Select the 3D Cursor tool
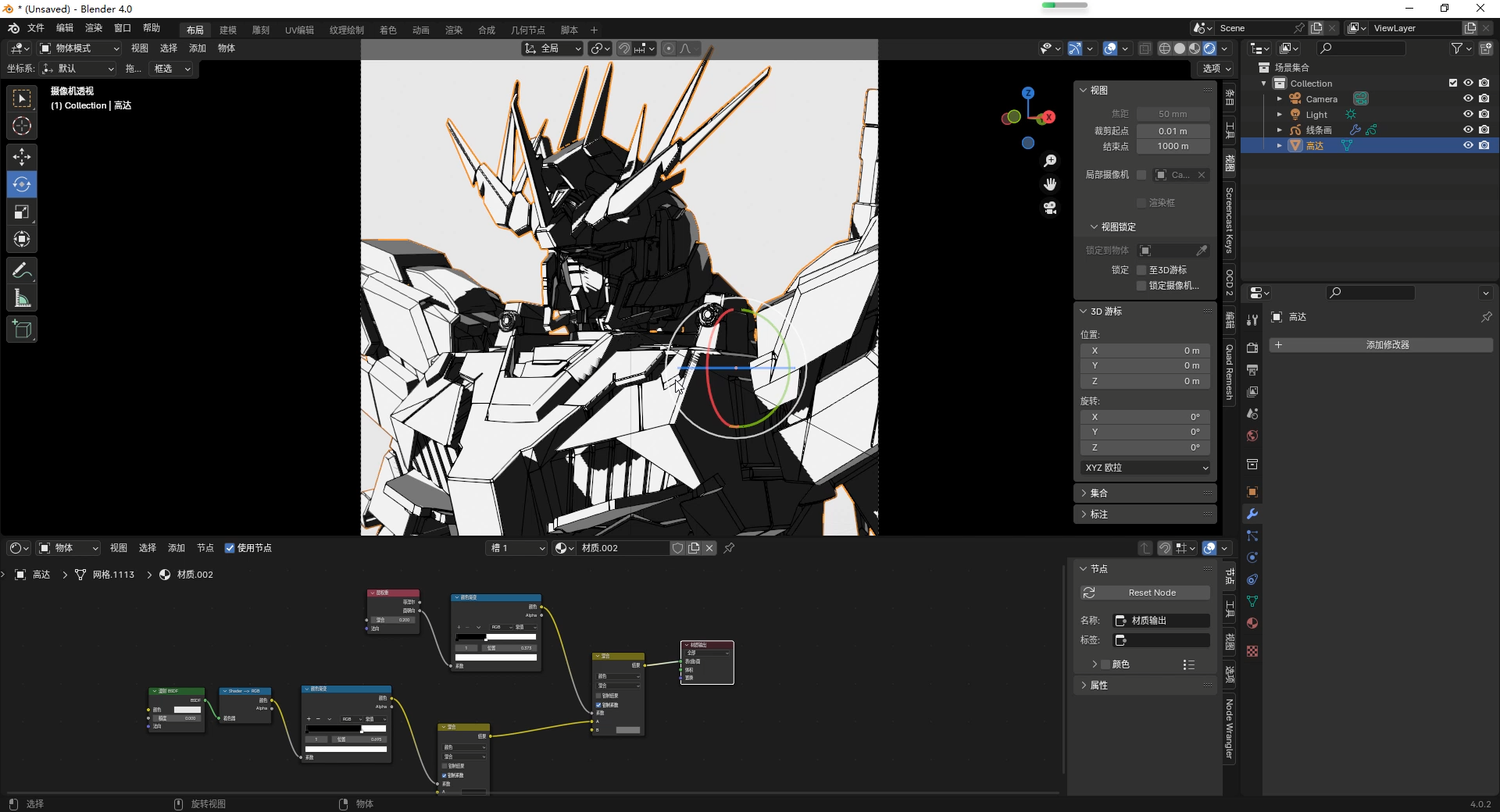The width and height of the screenshot is (1500, 812). pyautogui.click(x=22, y=126)
